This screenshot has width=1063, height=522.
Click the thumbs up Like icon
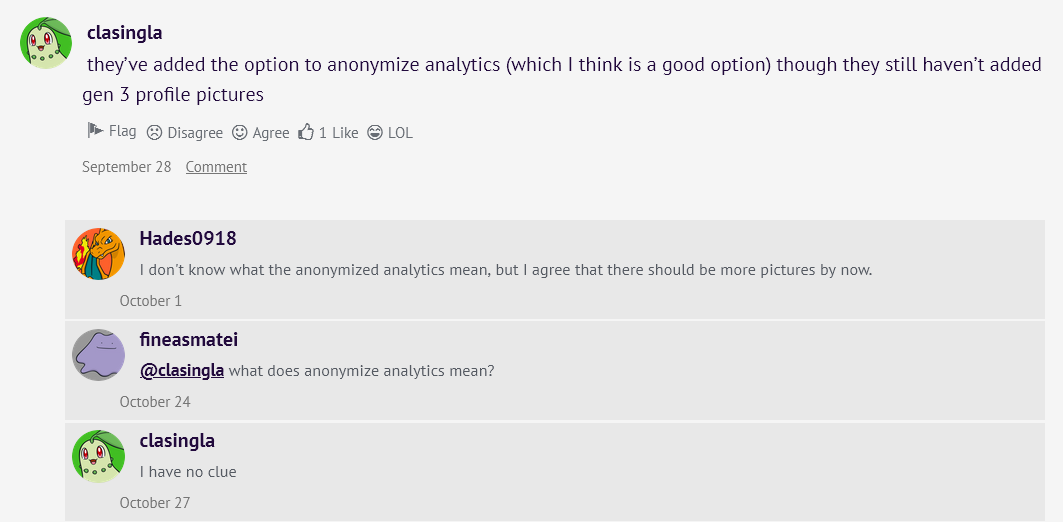click(x=306, y=132)
